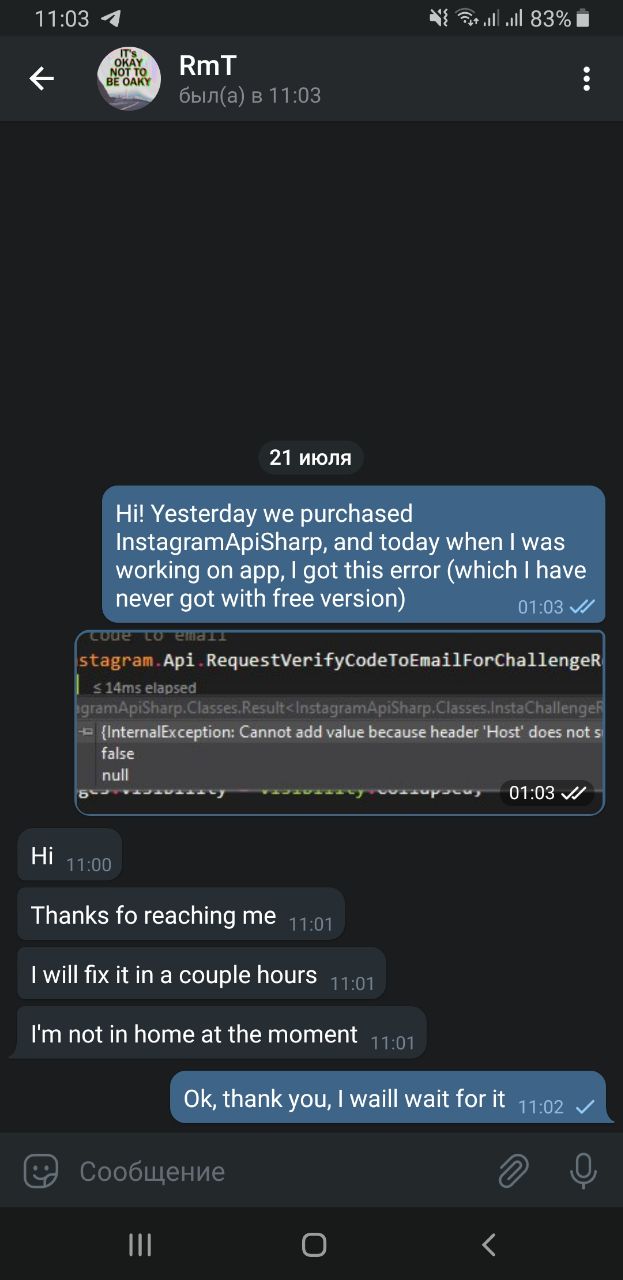Select the 'Hi' incoming message bubble

pyautogui.click(x=70, y=856)
